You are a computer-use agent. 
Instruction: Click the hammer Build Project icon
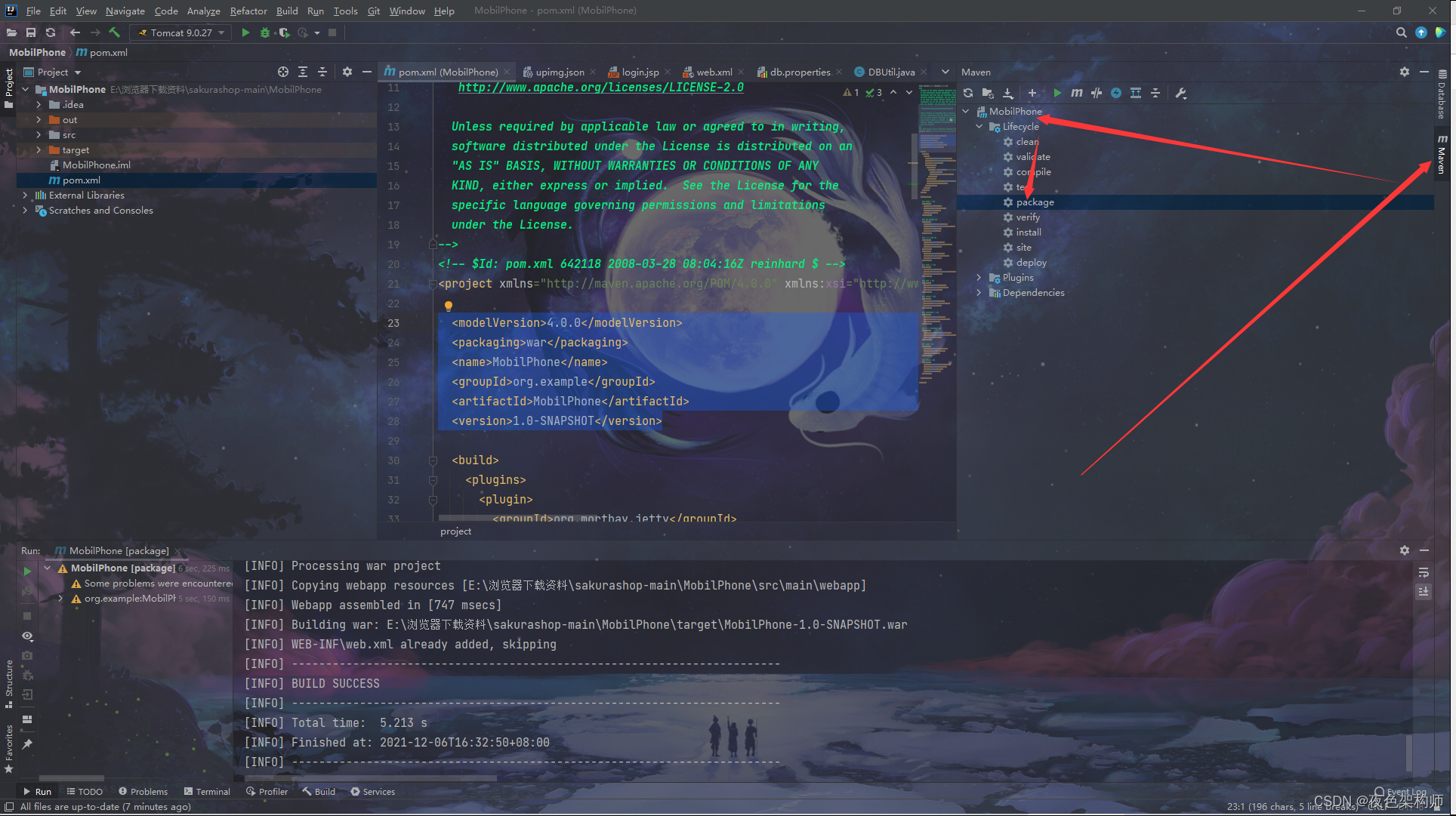(x=115, y=32)
